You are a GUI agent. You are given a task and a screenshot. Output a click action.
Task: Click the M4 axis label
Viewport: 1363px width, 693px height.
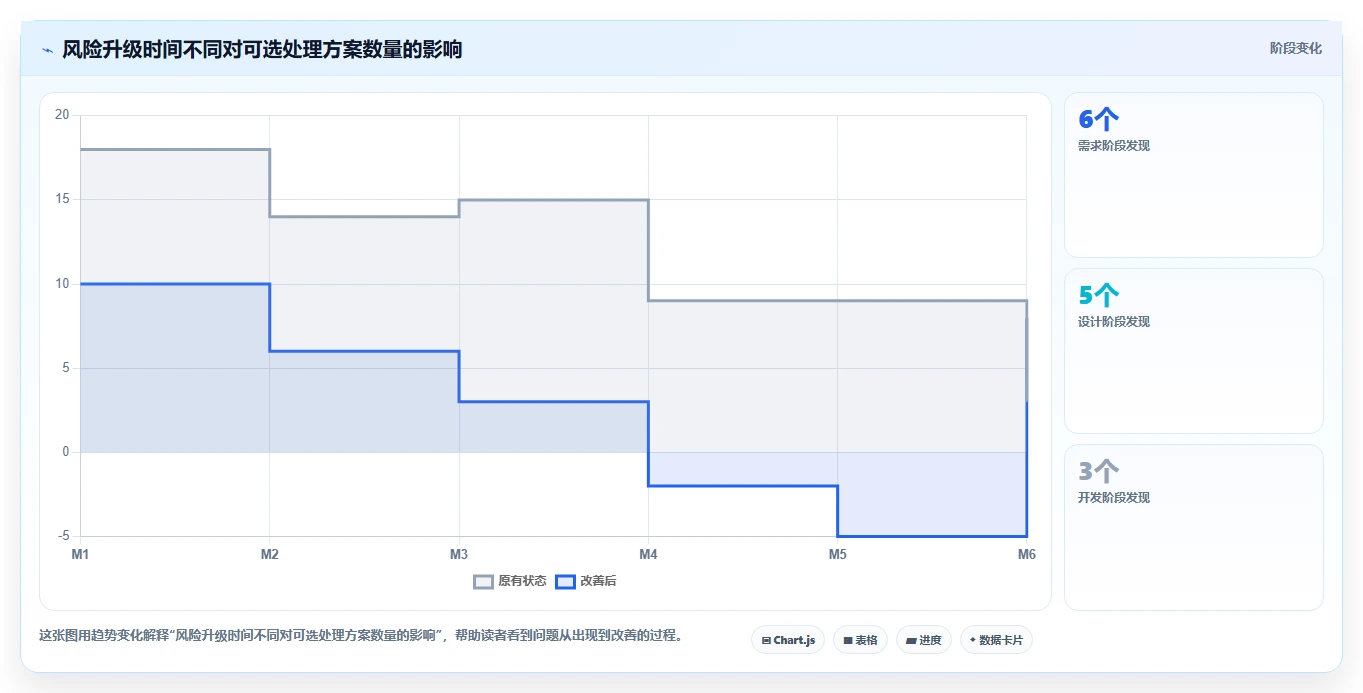(x=648, y=553)
